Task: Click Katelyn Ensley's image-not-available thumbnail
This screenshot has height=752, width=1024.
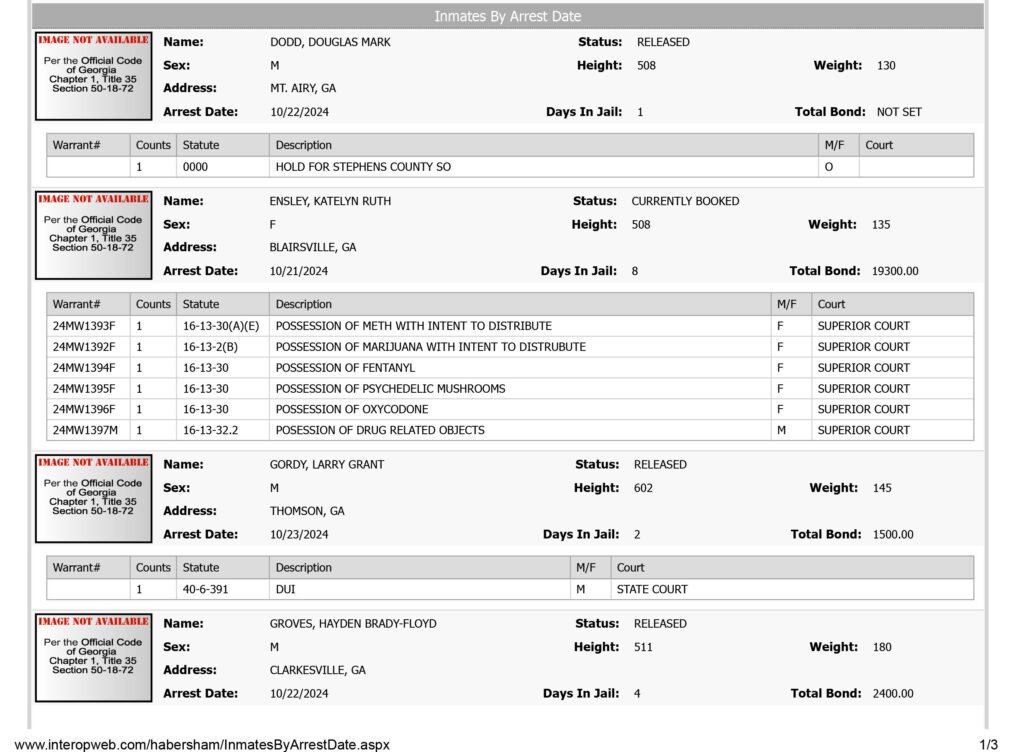Action: [x=93, y=235]
